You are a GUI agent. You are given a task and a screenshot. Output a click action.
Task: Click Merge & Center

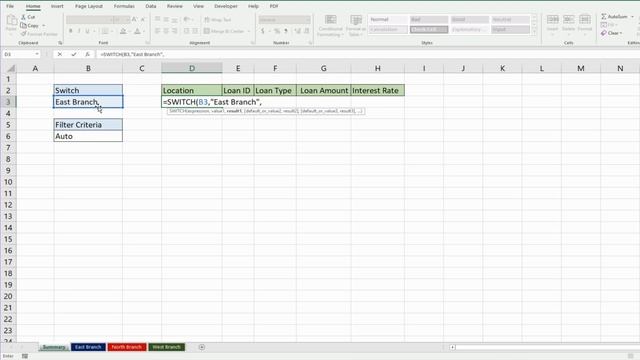tap(224, 31)
